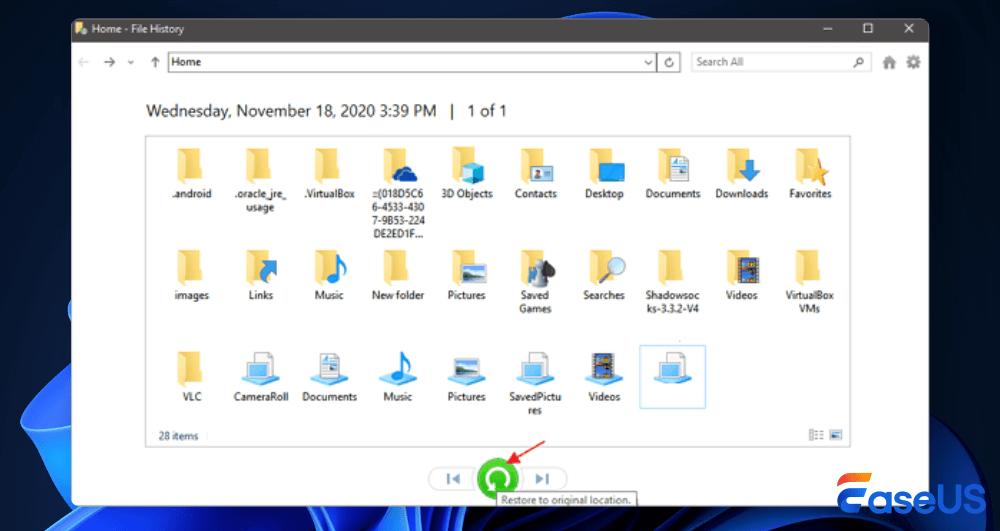Switch to large icons view

835,435
